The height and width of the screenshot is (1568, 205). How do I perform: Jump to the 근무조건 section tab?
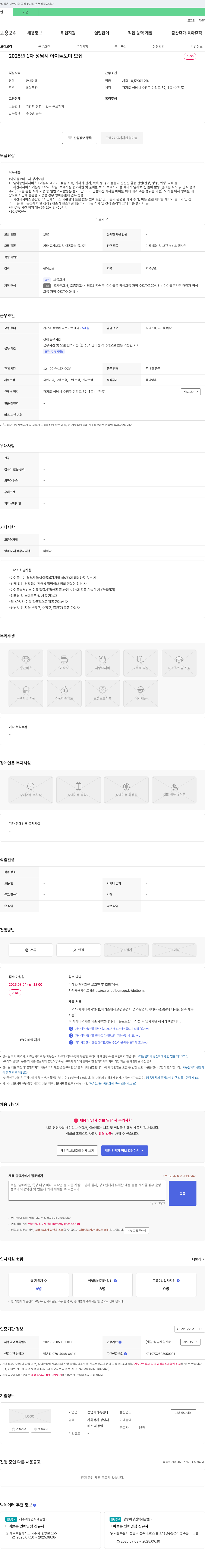44,46
